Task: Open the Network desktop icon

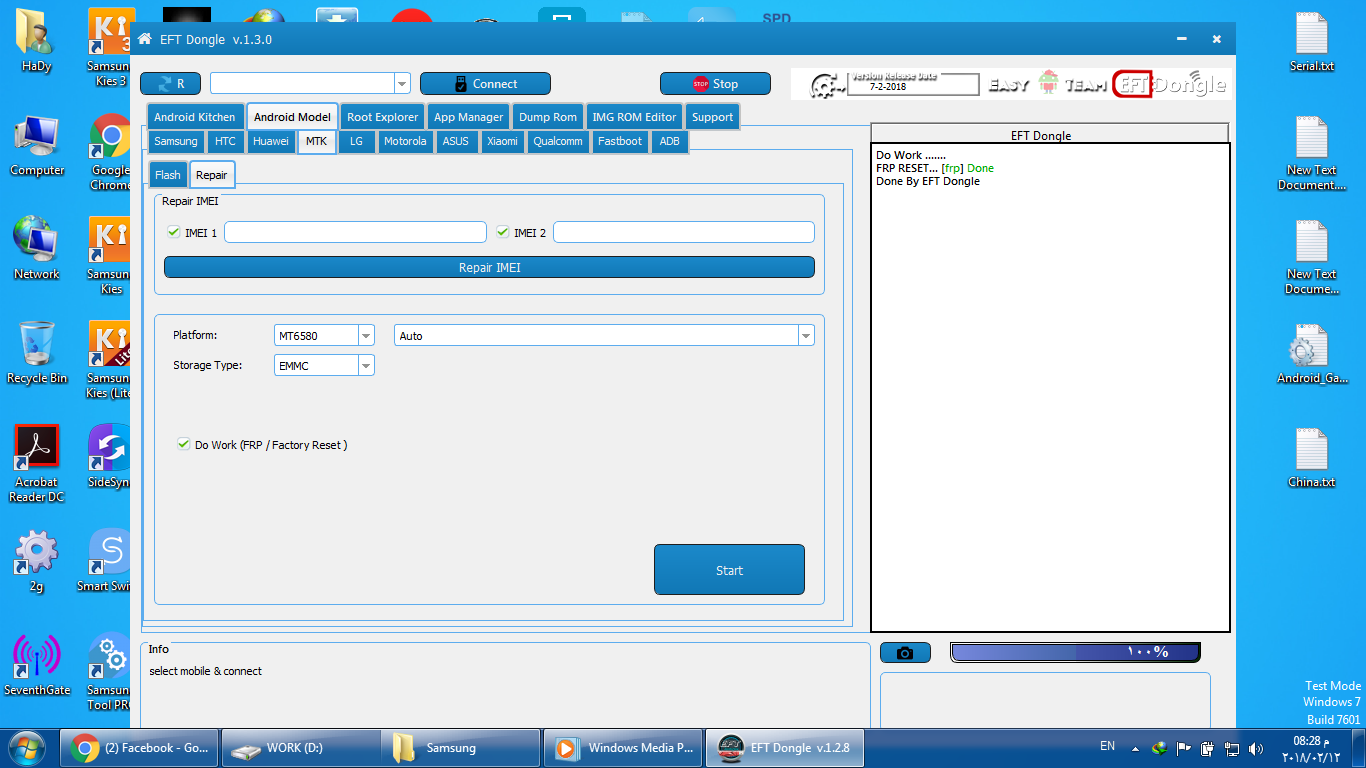Action: [x=37, y=249]
